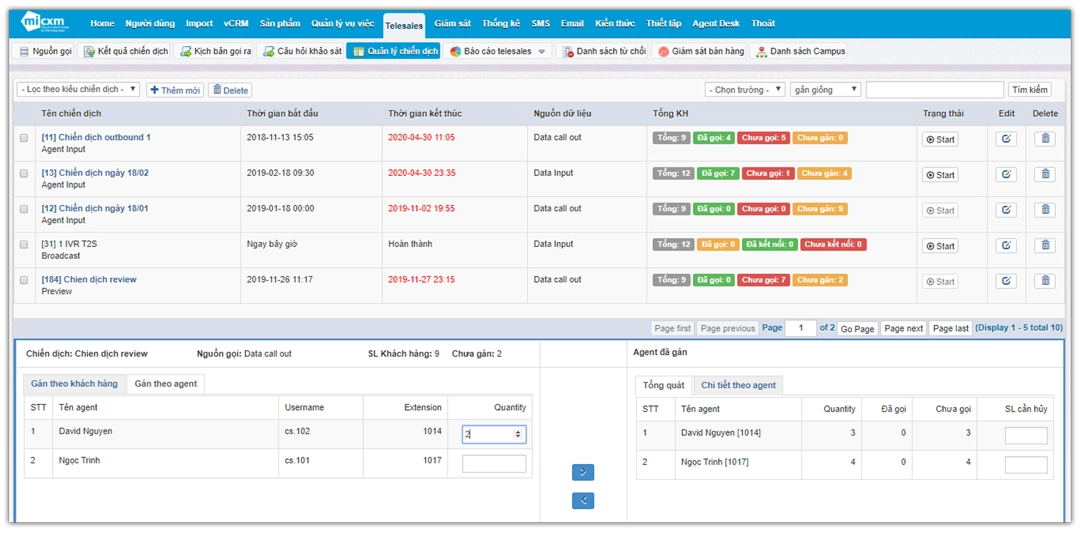This screenshot has width=1080, height=533.
Task: Open gần giống match-type dropdown
Action: click(825, 90)
